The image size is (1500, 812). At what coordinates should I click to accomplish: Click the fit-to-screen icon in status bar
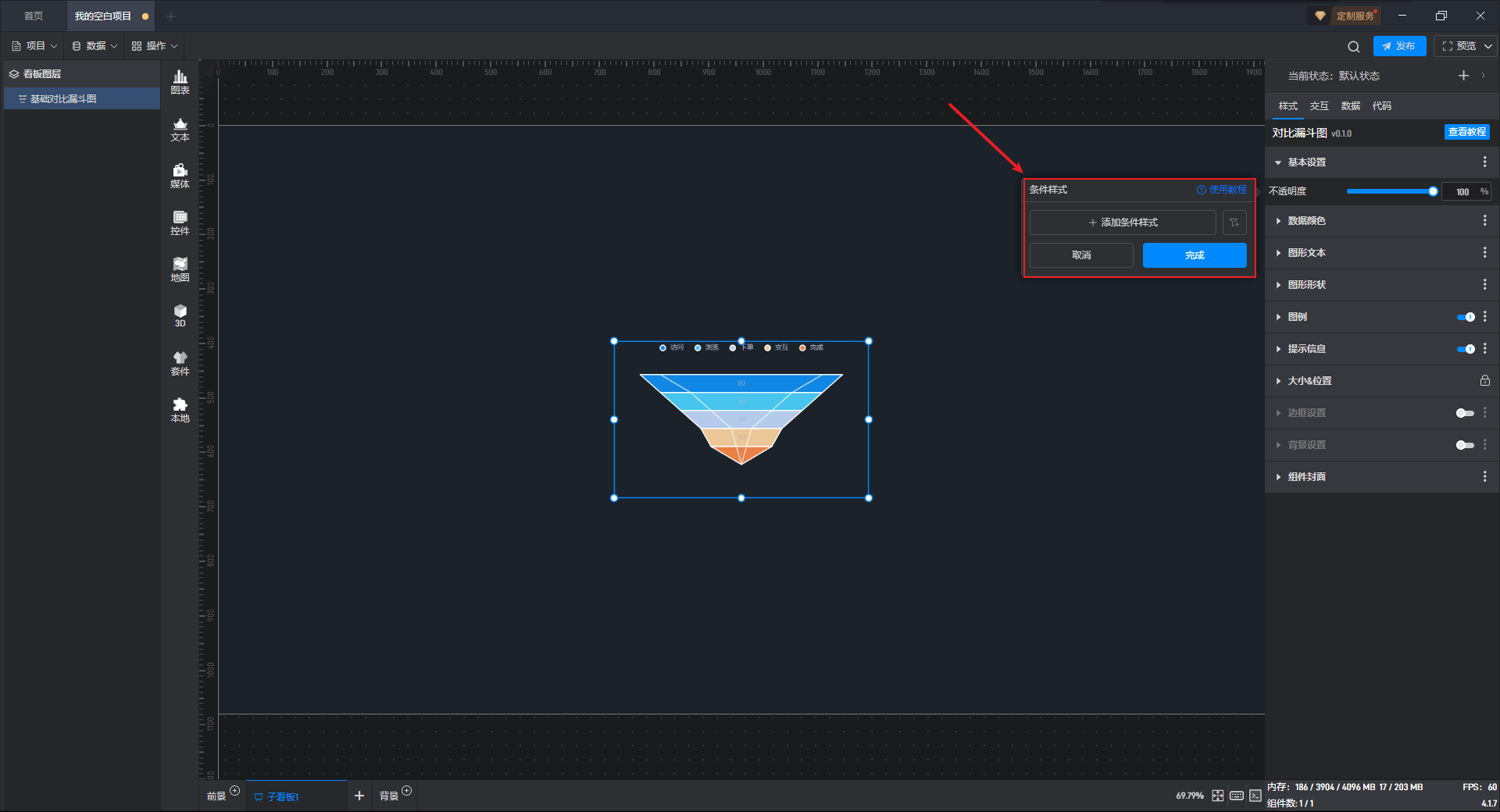(1218, 796)
